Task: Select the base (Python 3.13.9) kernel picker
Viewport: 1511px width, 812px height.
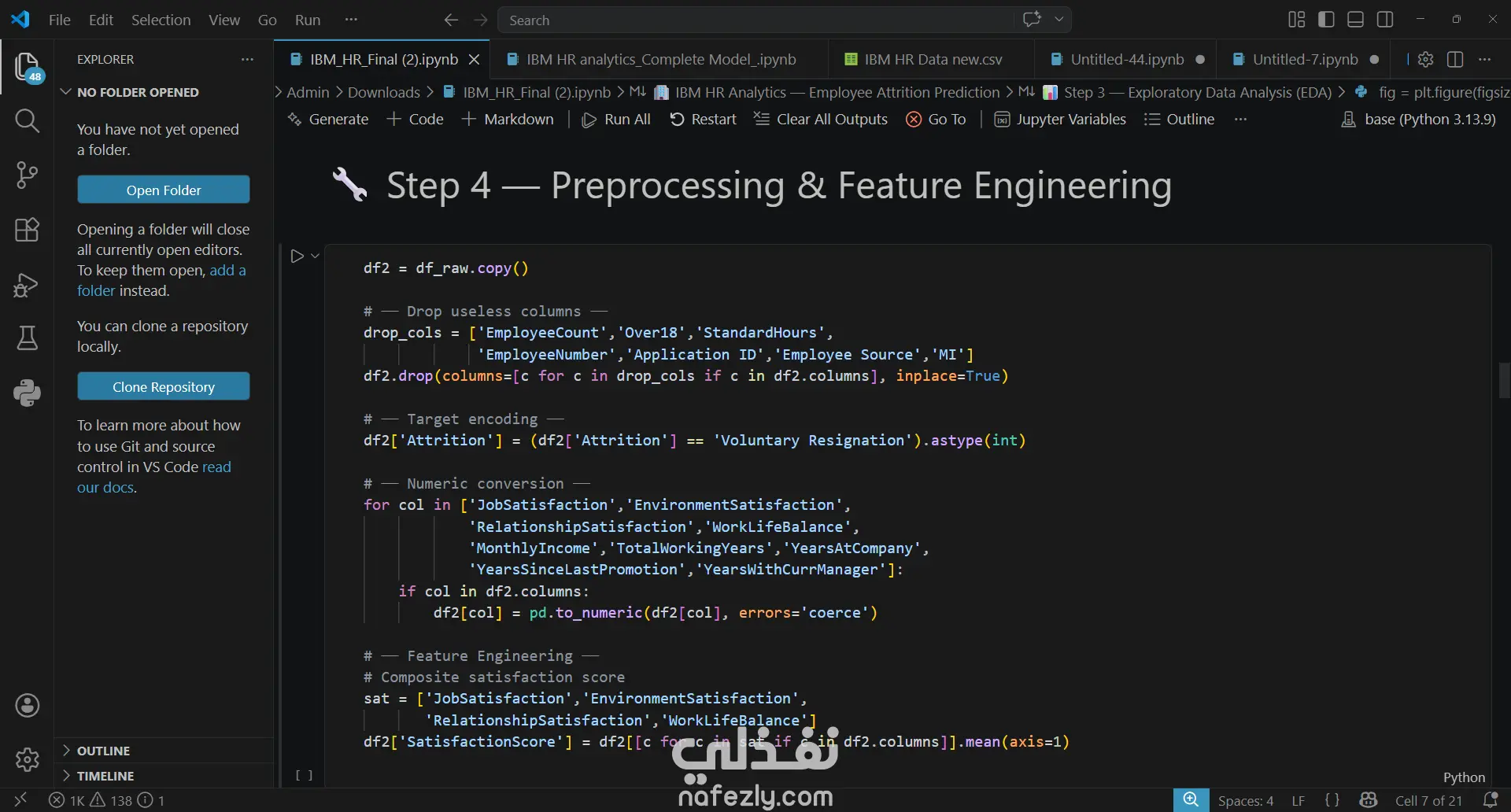Action: [1418, 119]
